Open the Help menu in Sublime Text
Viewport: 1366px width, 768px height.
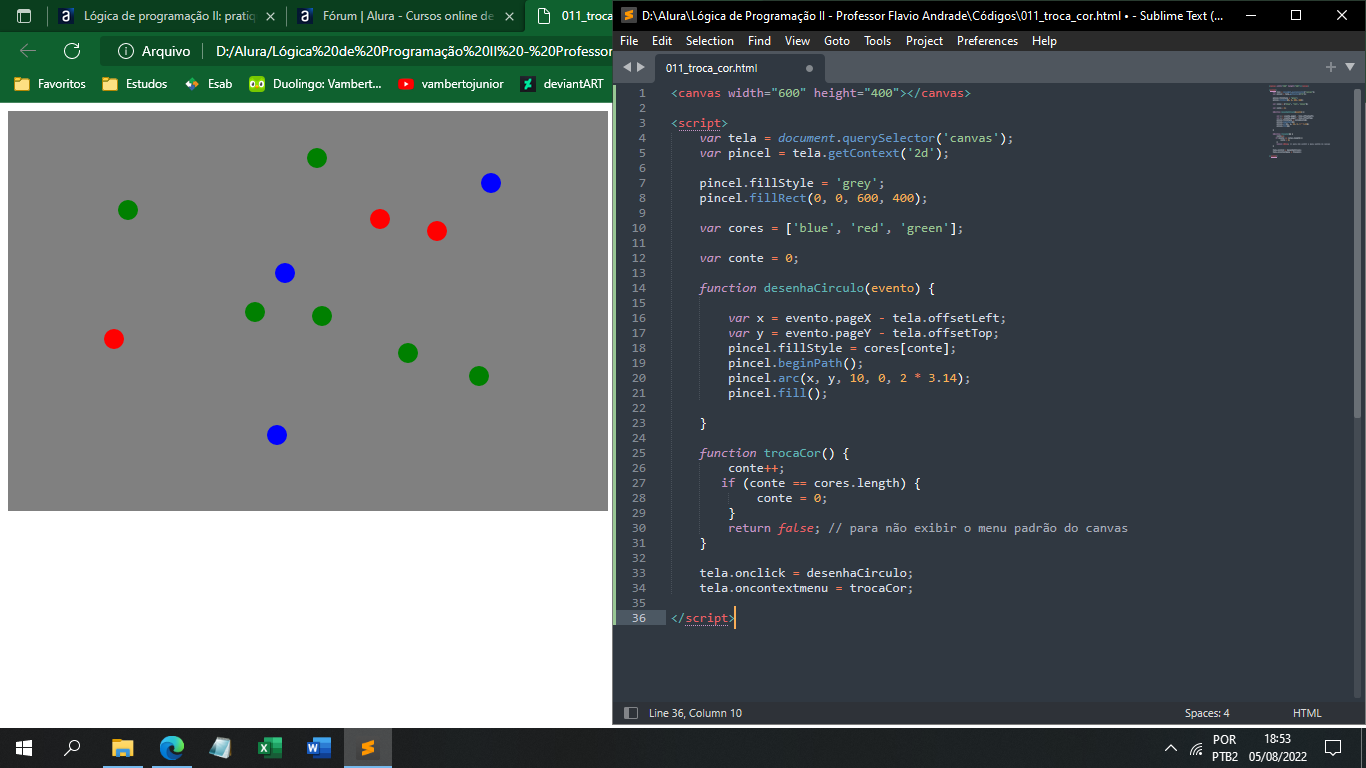tap(1044, 41)
